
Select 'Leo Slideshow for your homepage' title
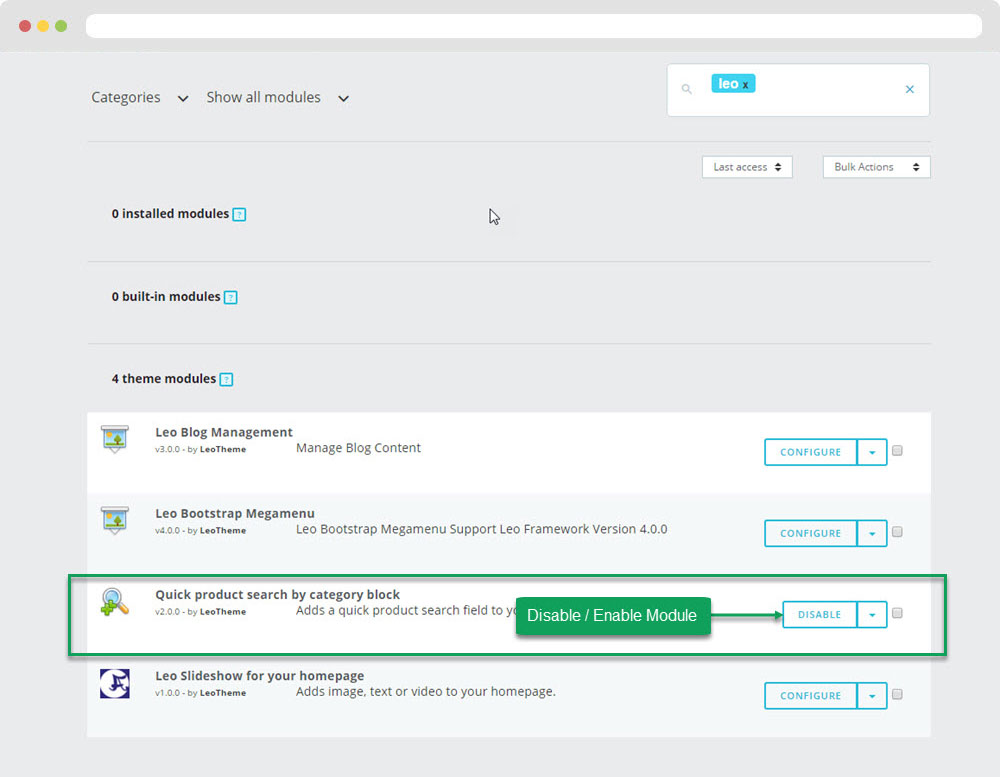point(260,676)
